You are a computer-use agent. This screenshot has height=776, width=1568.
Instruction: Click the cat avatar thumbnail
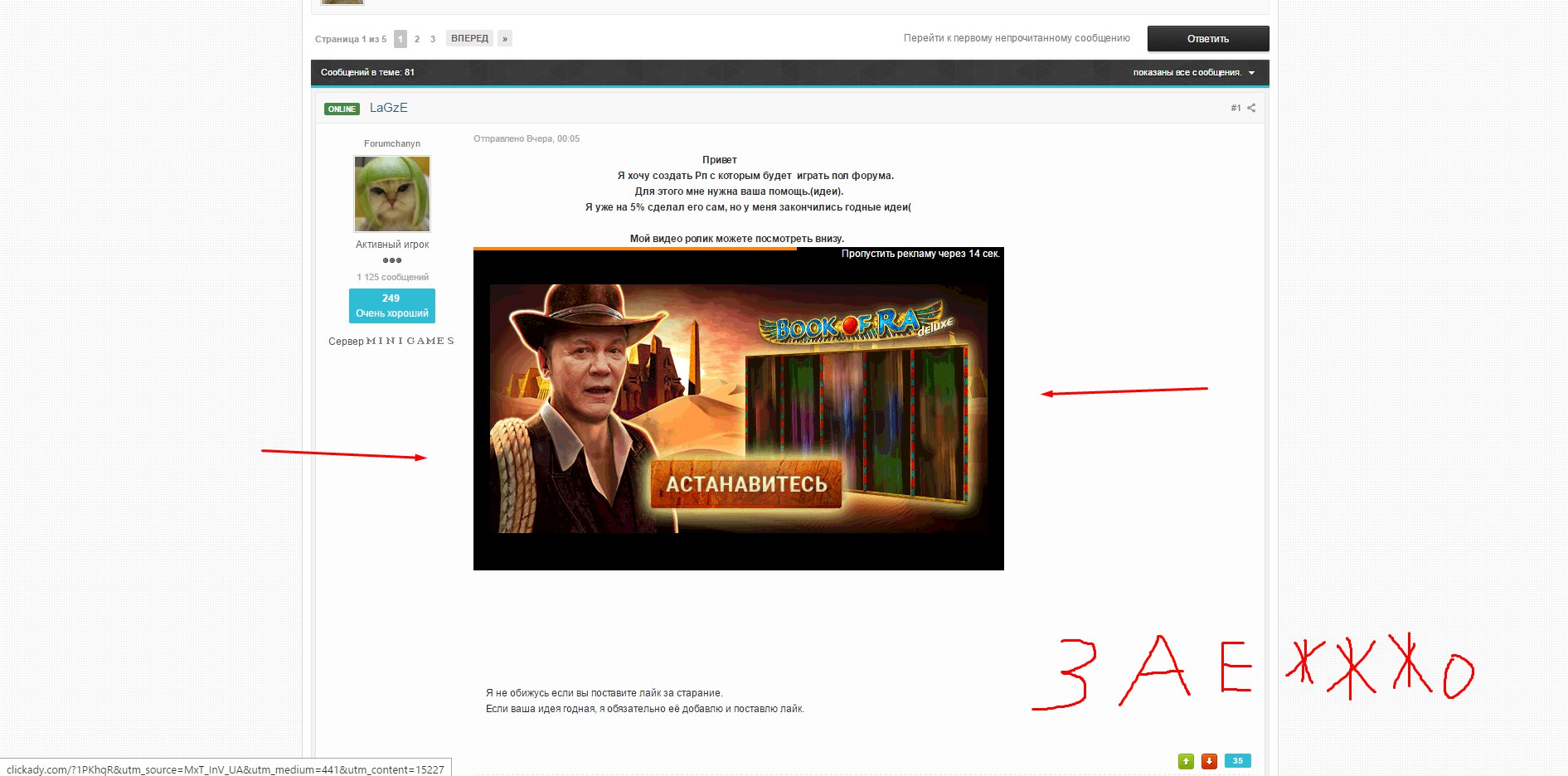pyautogui.click(x=392, y=194)
